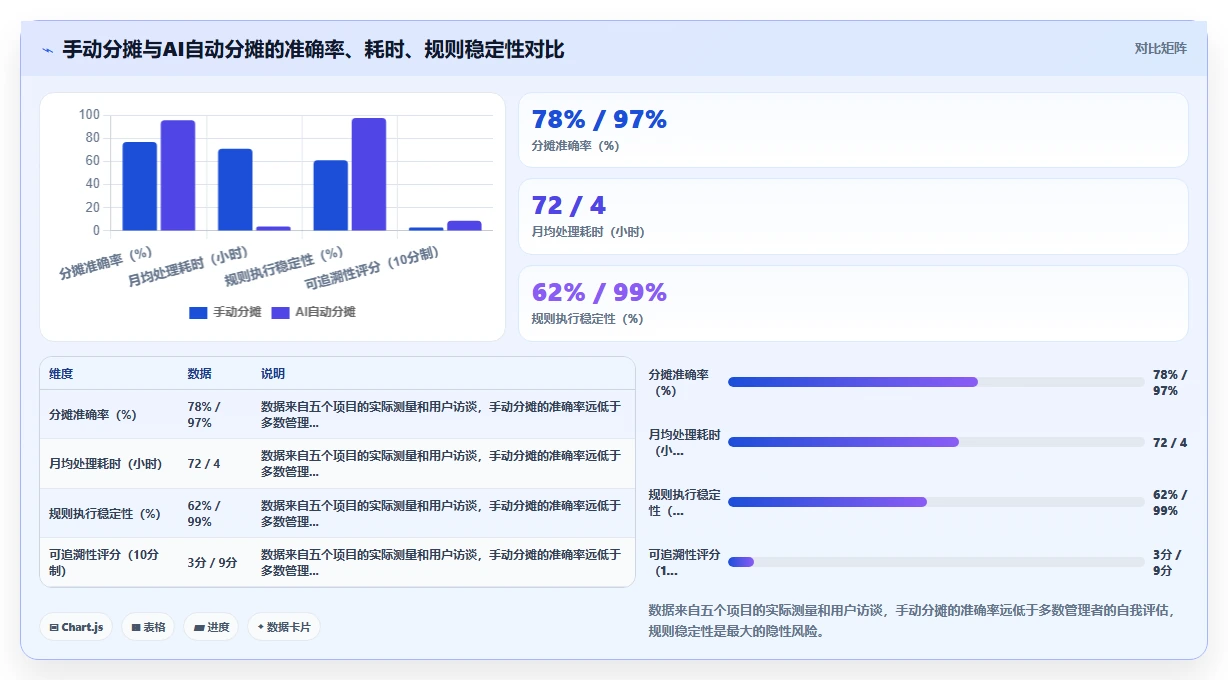Click the 分摊准确率 progress bar
The height and width of the screenshot is (680, 1228).
point(936,382)
